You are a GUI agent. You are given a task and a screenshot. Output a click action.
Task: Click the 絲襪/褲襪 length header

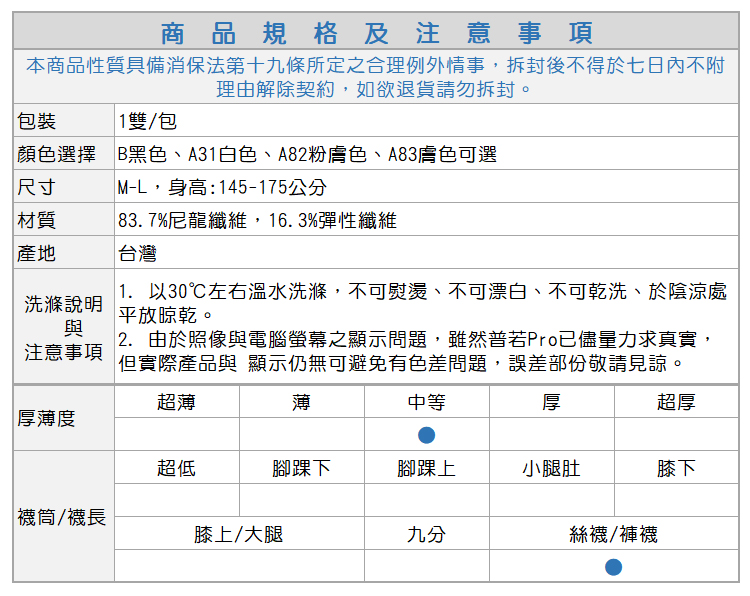(614, 534)
